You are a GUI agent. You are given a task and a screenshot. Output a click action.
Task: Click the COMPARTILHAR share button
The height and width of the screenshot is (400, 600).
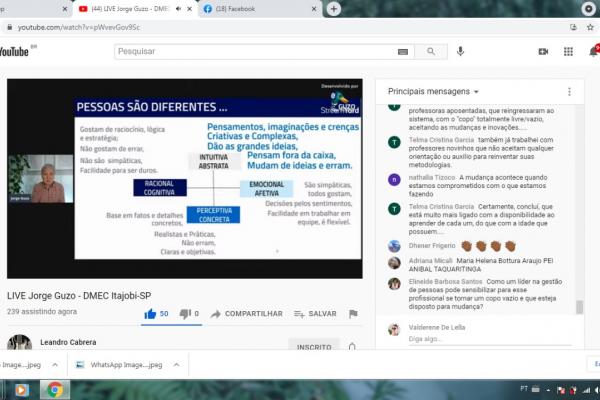click(x=245, y=313)
